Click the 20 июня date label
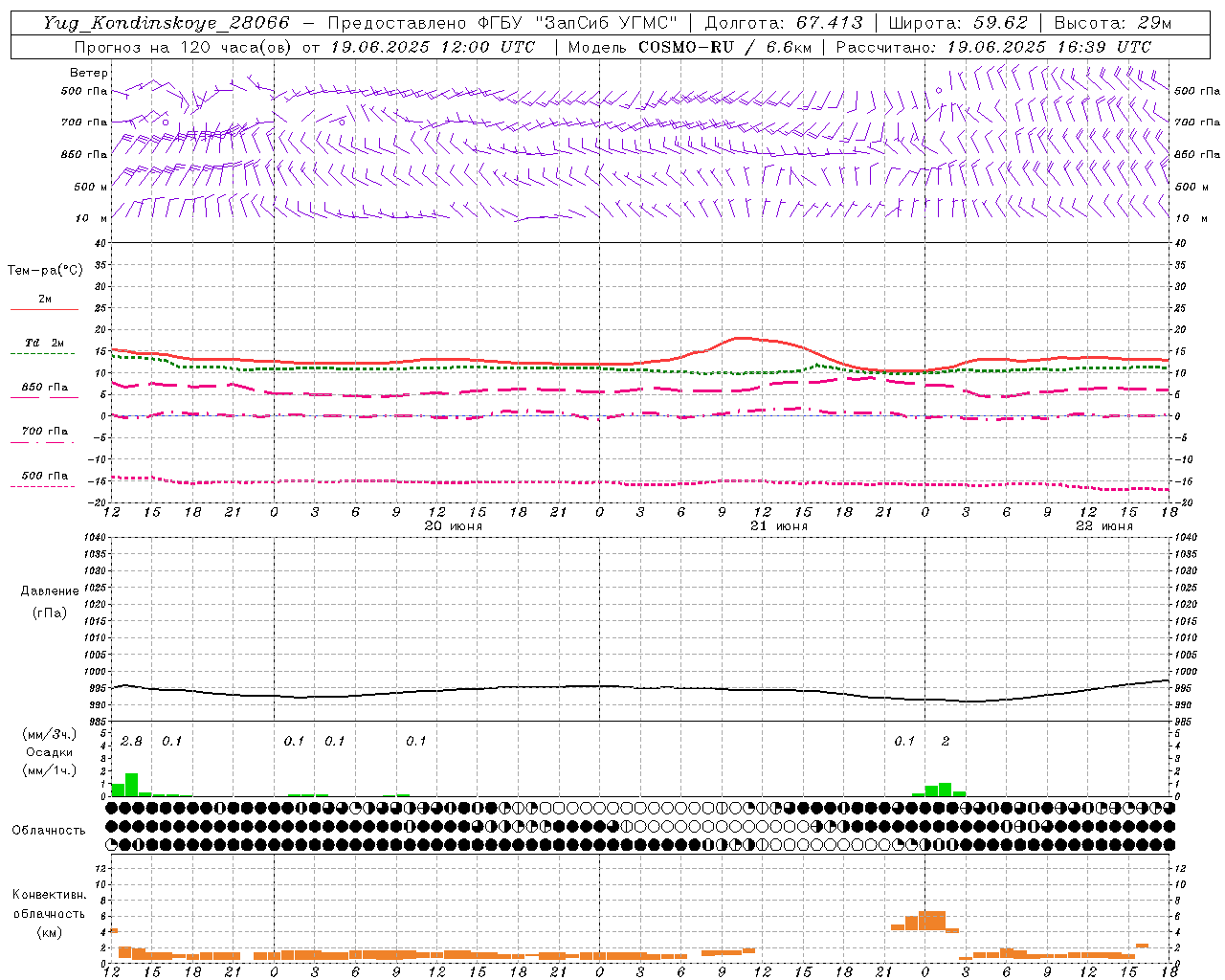Image resolution: width=1225 pixels, height=980 pixels. [454, 526]
